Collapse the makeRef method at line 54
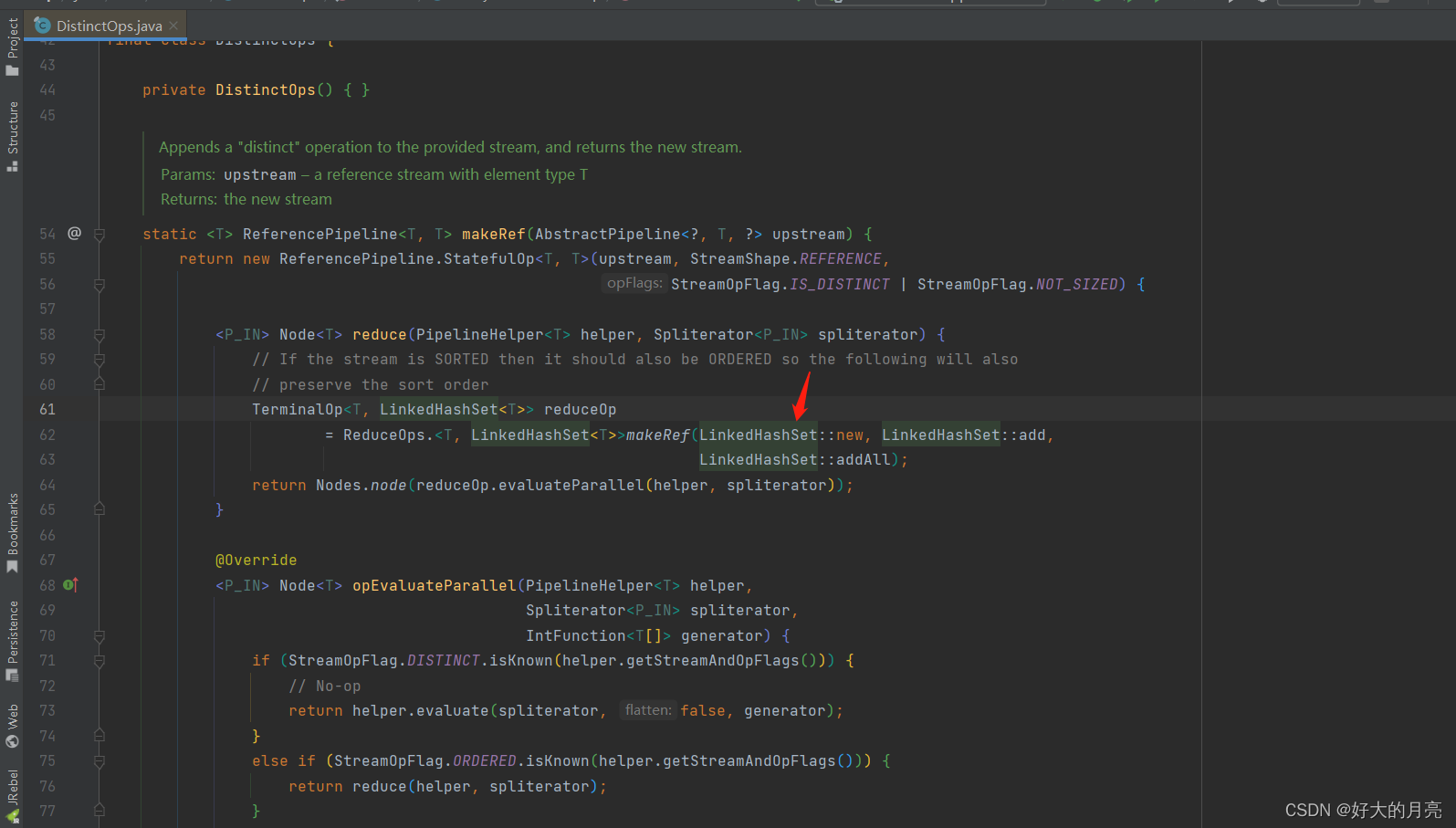Screen dimensions: 1456x828 tap(100, 235)
